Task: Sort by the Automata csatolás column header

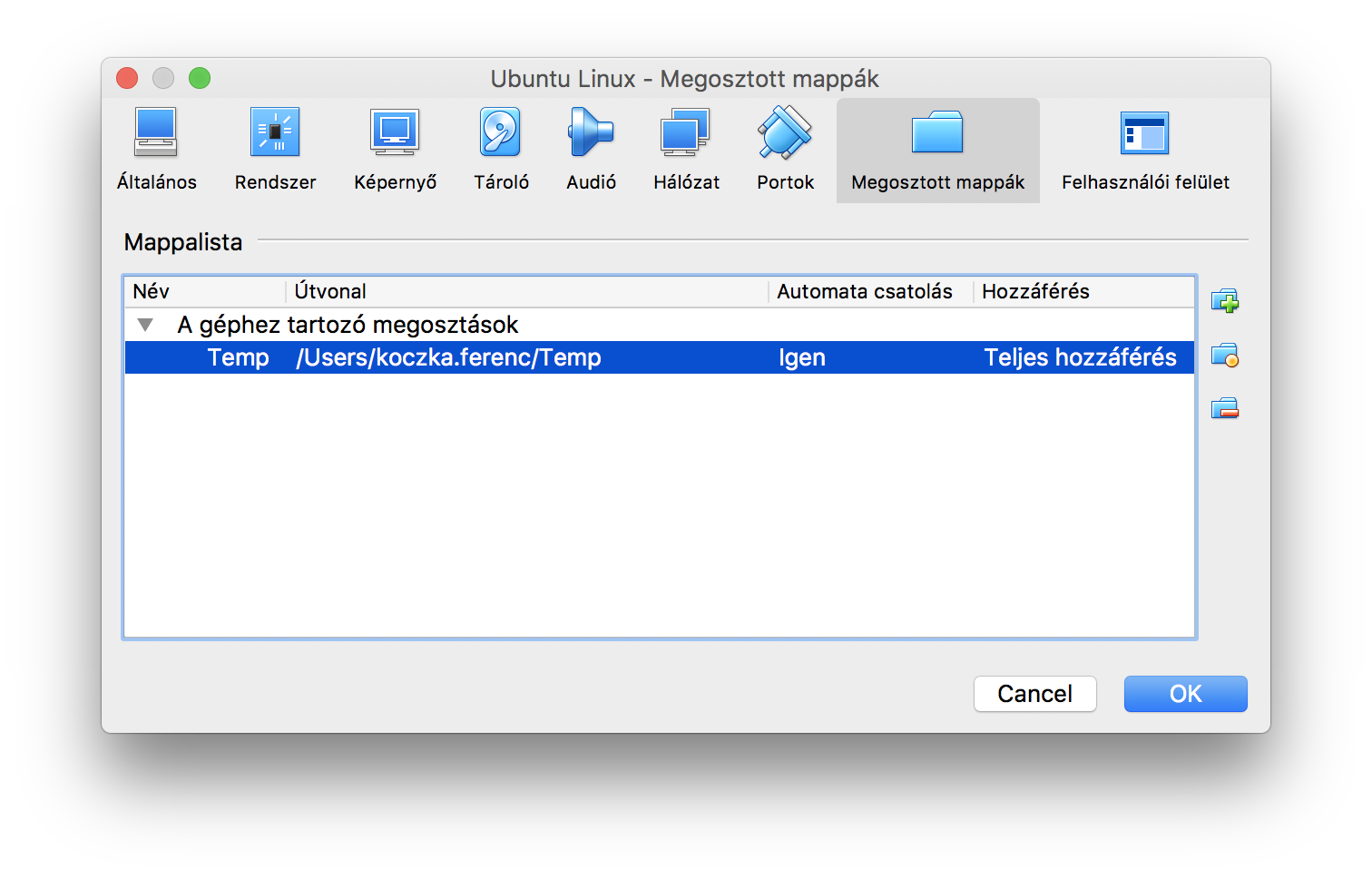Action: point(871,291)
